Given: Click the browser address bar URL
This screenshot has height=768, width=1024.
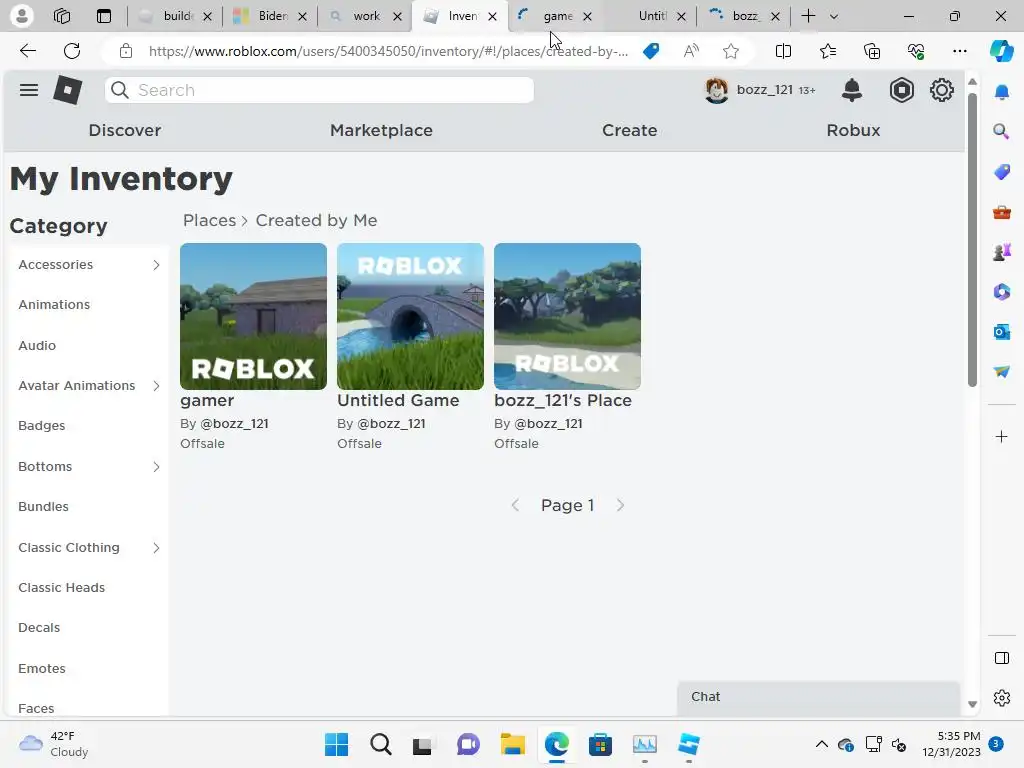Looking at the screenshot, I should point(388,51).
